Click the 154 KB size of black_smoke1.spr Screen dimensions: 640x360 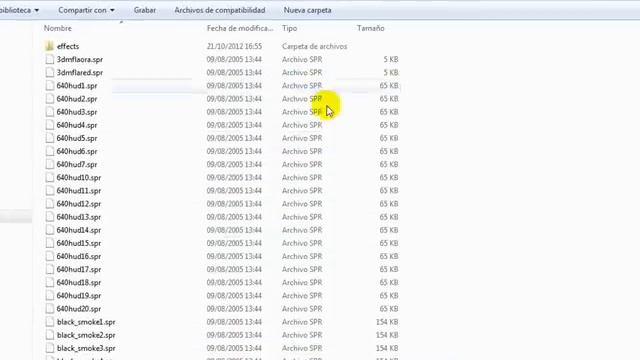click(387, 322)
